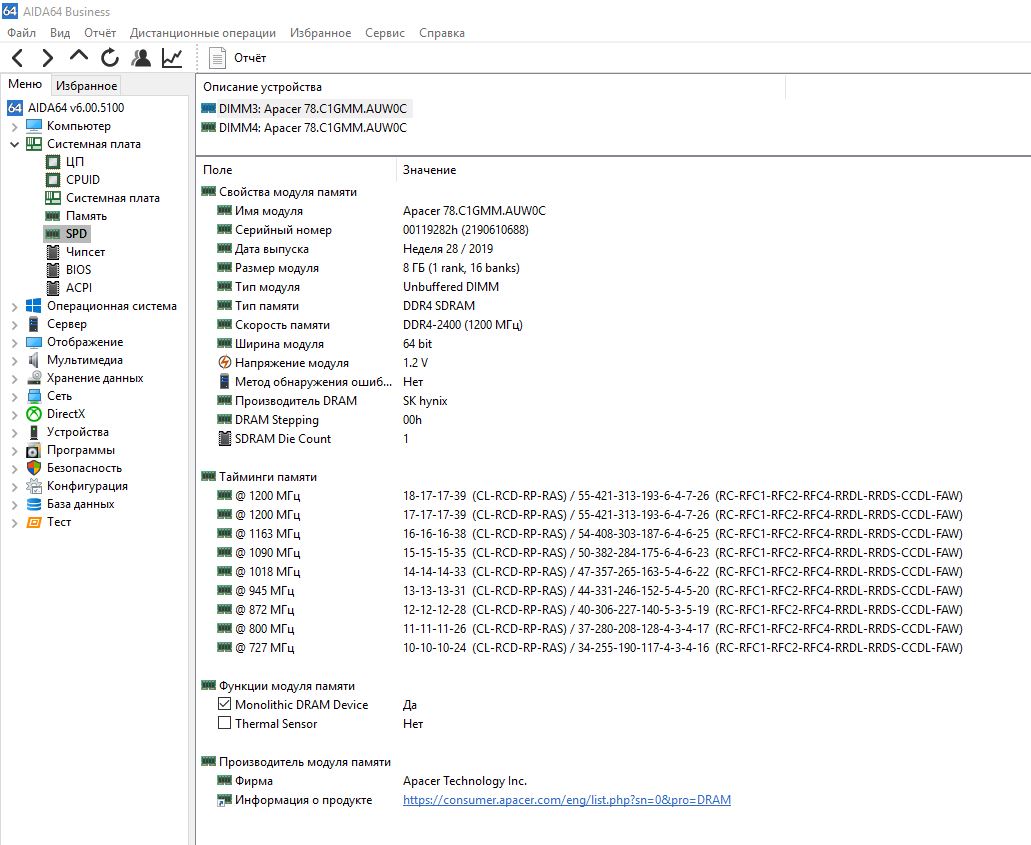This screenshot has width=1031, height=845.
Task: Expand the Безопасность tree node
Action: (14, 468)
